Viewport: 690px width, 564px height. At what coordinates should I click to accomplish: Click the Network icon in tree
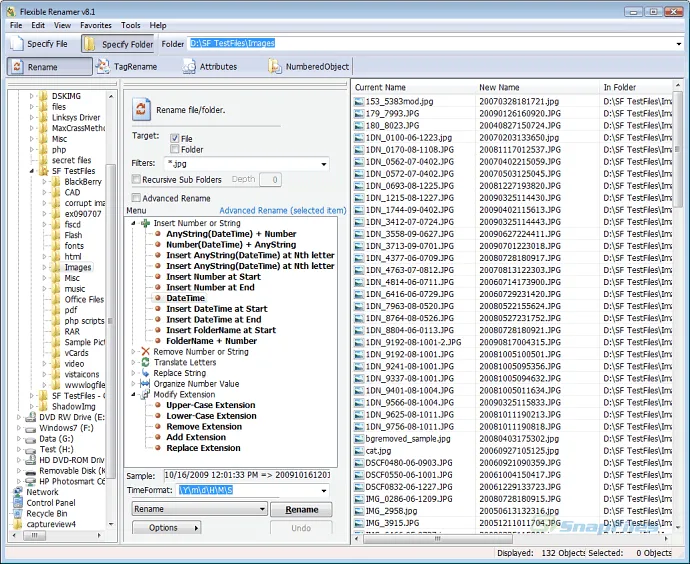(x=18, y=492)
